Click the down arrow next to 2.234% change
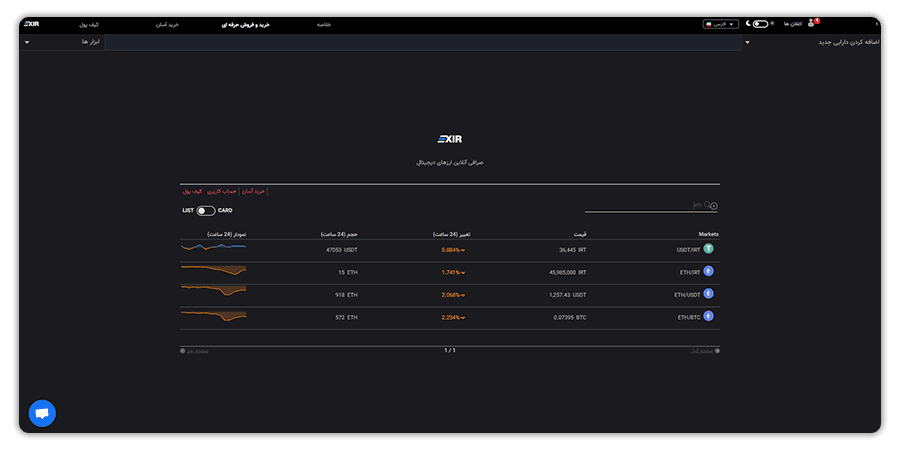Image resolution: width=900 pixels, height=450 pixels. pyautogui.click(x=463, y=317)
